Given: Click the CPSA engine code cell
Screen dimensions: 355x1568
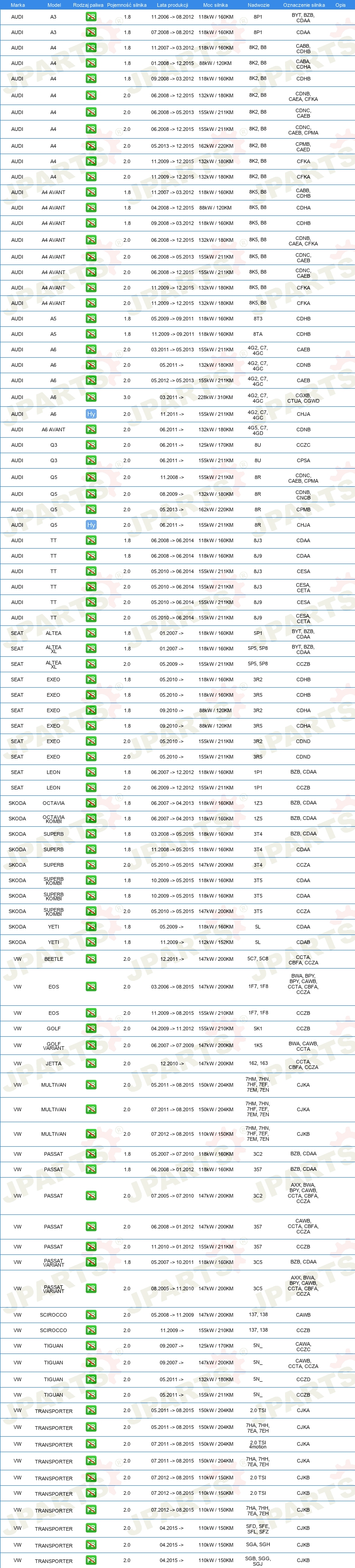Looking at the screenshot, I should pos(303,461).
